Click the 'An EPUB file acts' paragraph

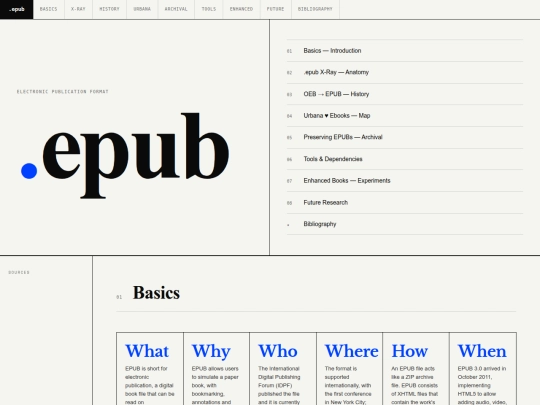point(415,385)
